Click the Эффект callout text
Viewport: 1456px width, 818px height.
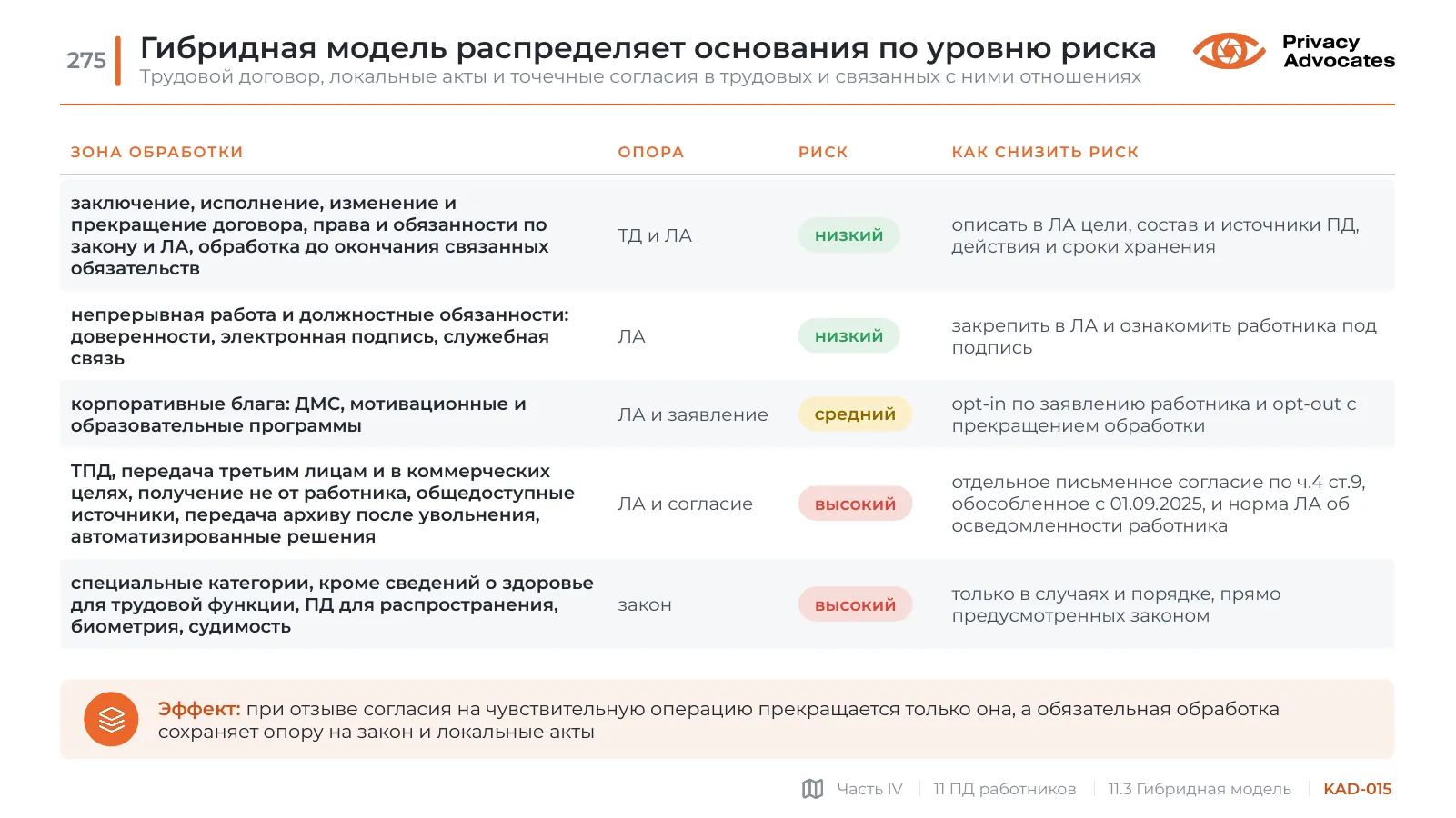coord(718,720)
